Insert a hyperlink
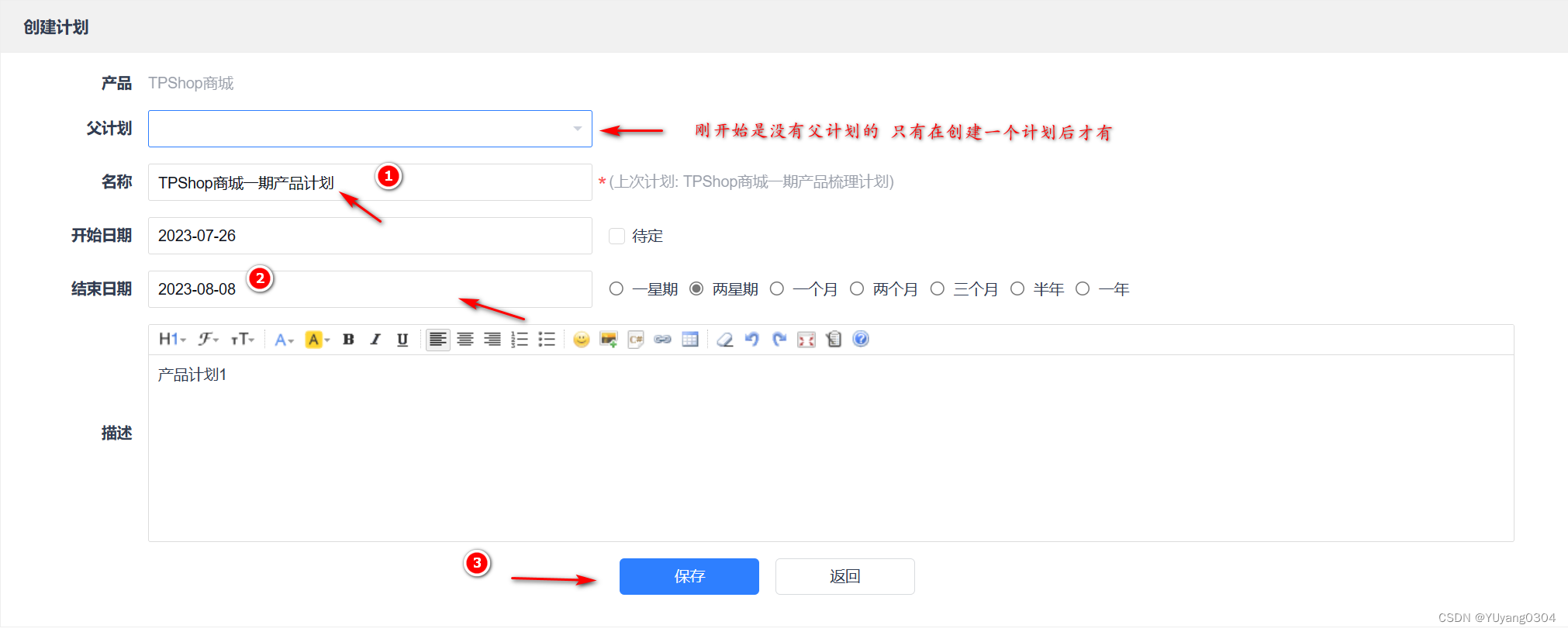The height and width of the screenshot is (632, 1568). [x=662, y=340]
